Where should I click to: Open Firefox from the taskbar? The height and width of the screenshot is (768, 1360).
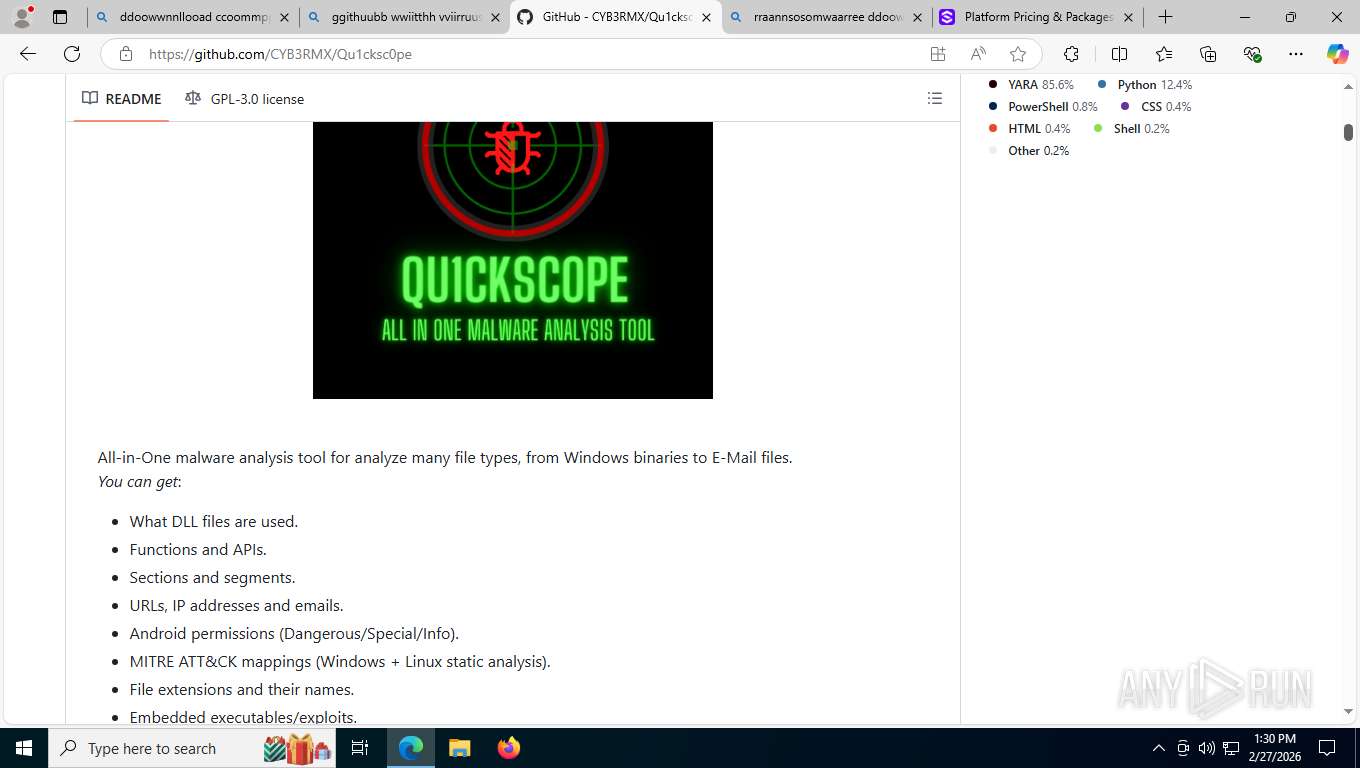[x=509, y=748]
